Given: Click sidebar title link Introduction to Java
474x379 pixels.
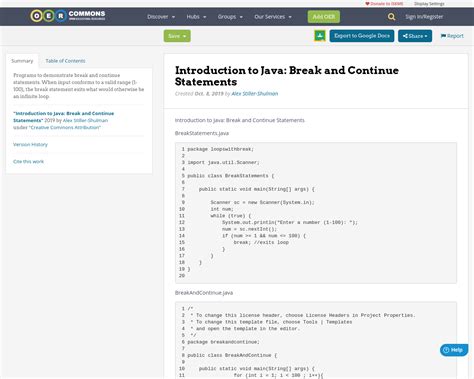Looking at the screenshot, I should (x=63, y=117).
